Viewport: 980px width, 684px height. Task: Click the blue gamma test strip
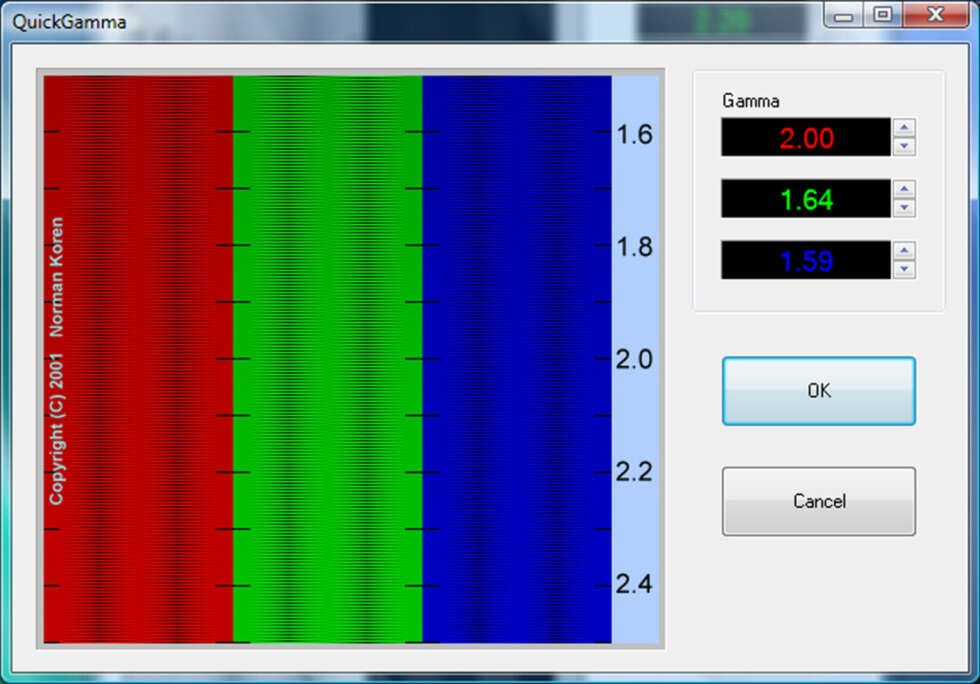pyautogui.click(x=517, y=360)
